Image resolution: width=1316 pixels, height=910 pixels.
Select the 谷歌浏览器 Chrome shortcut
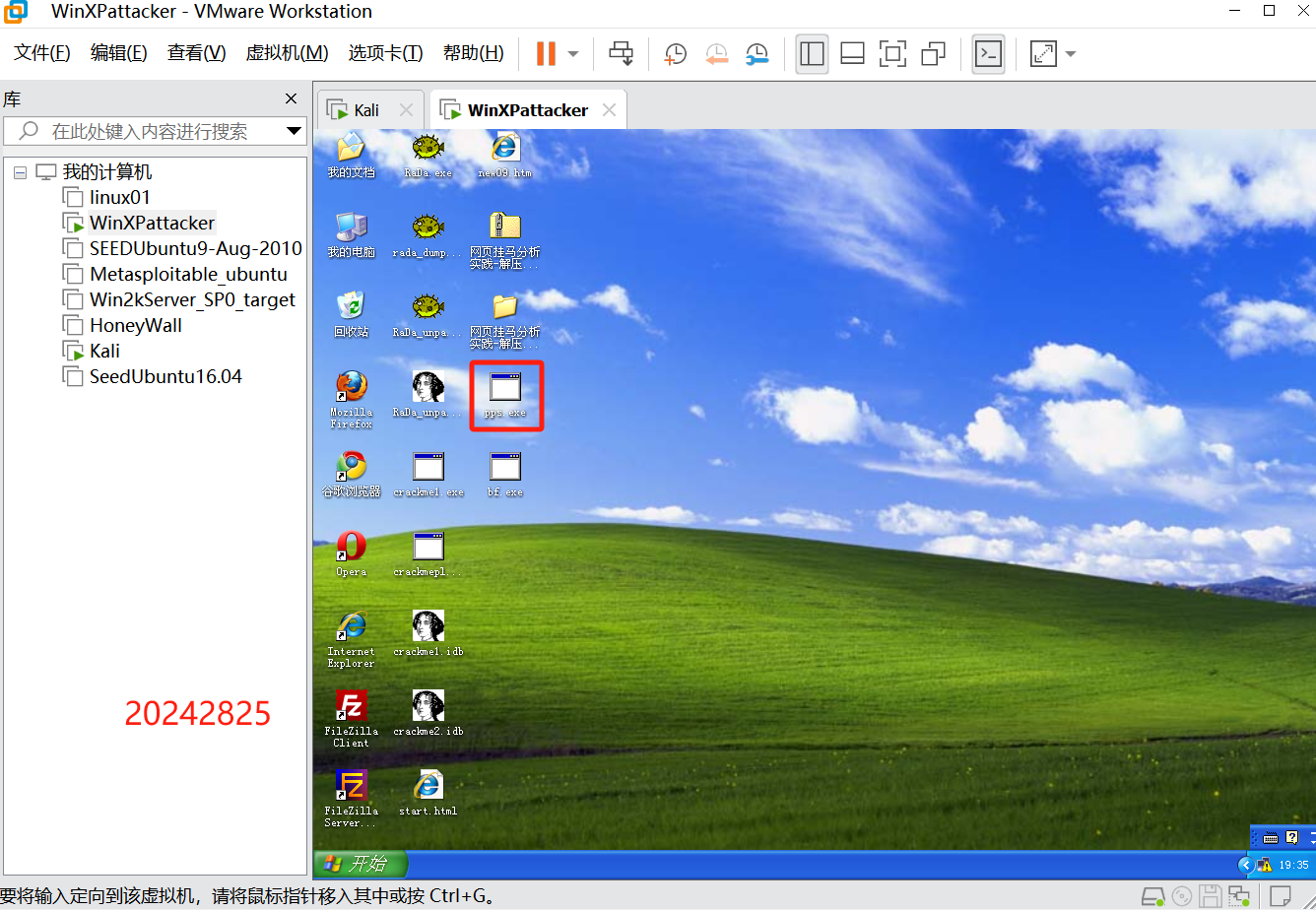(351, 474)
